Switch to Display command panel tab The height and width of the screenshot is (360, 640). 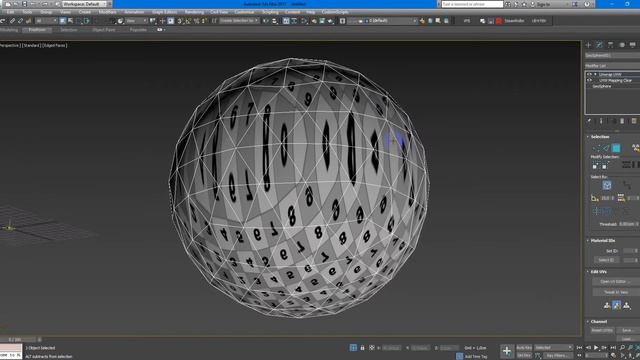[632, 44]
